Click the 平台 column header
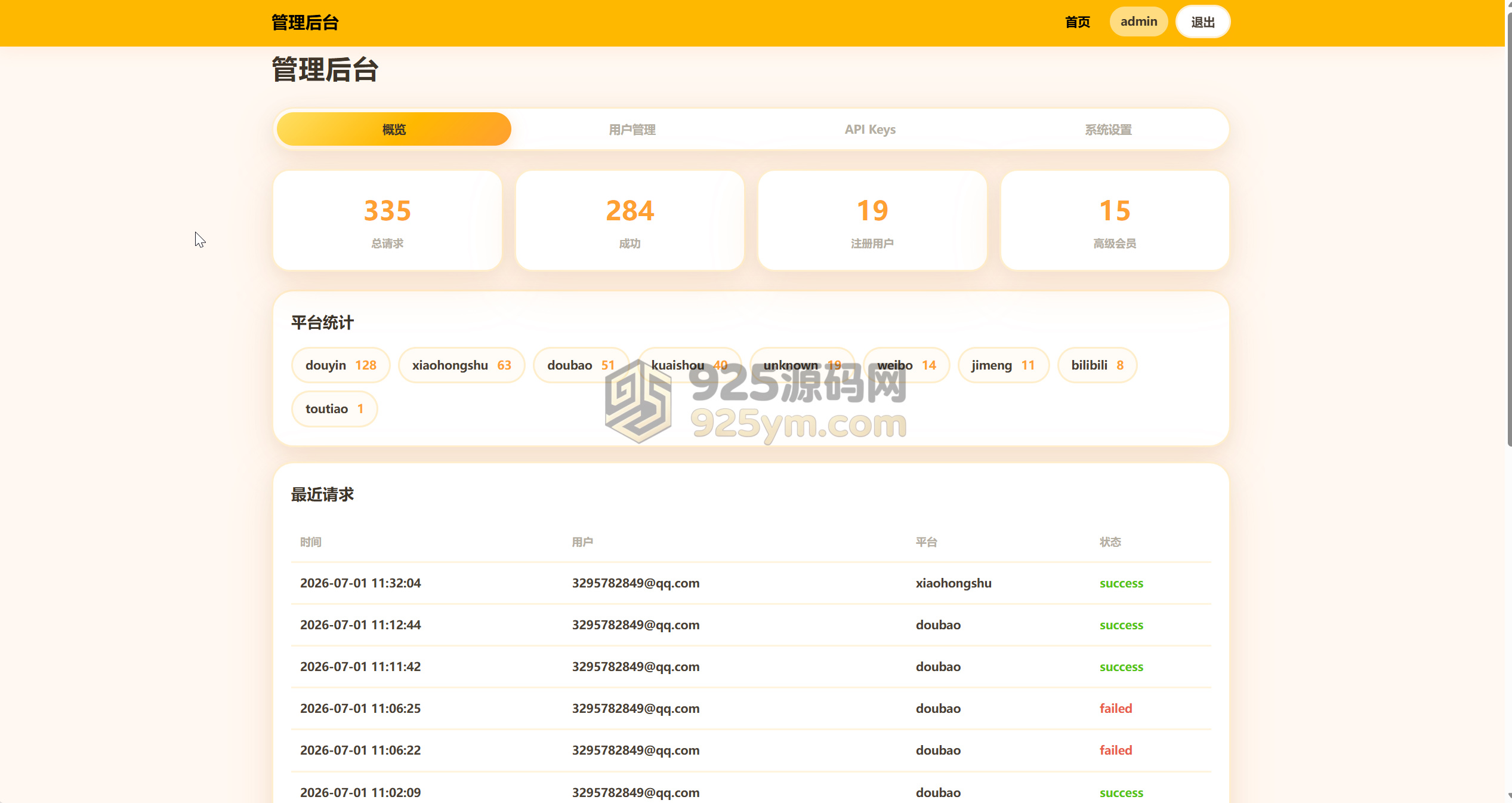Image resolution: width=1512 pixels, height=803 pixels. (x=927, y=542)
